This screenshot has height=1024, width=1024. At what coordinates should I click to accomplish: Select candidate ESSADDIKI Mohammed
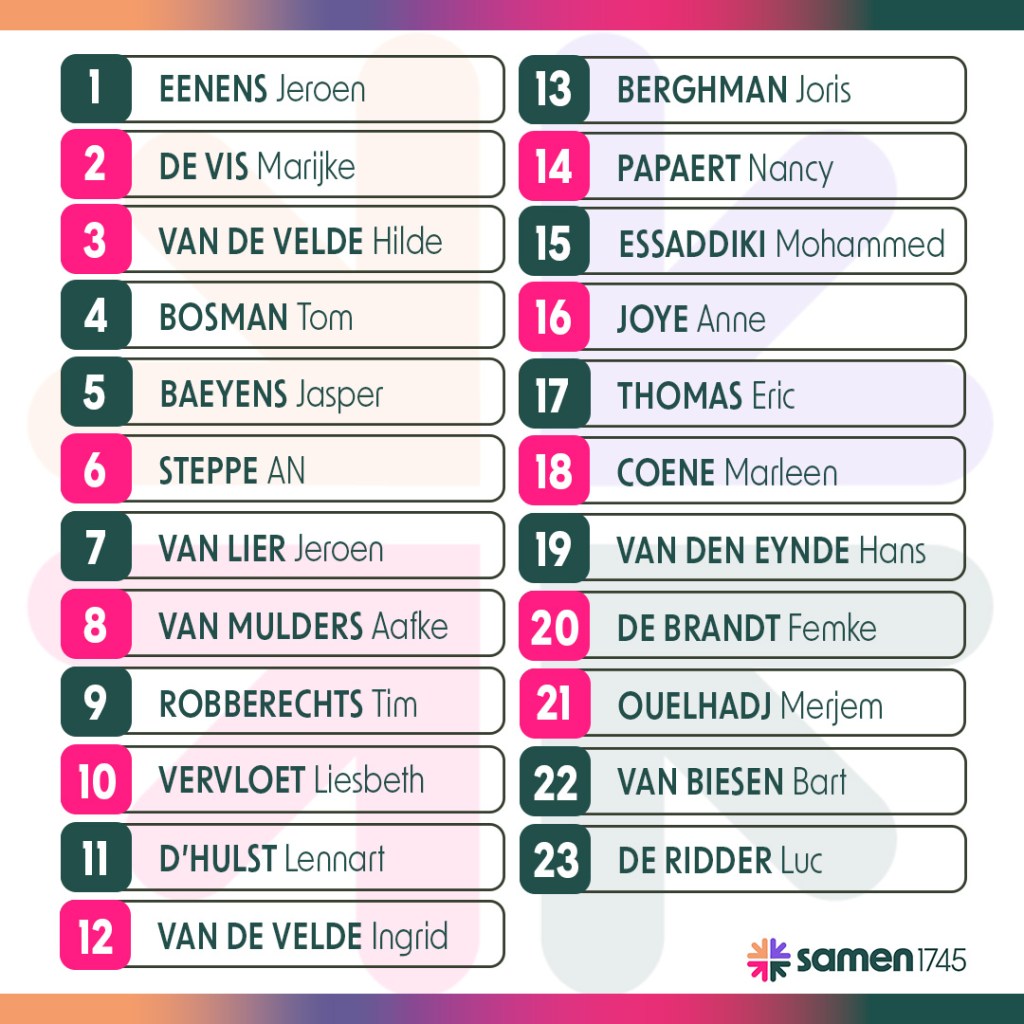[781, 243]
